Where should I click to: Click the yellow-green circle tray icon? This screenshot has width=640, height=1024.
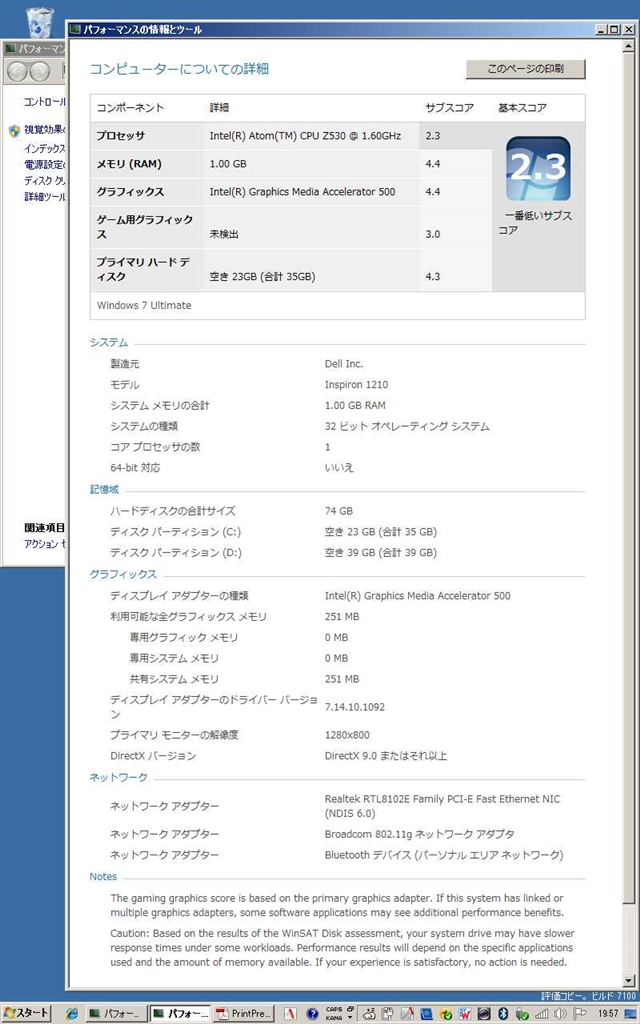(446, 1014)
